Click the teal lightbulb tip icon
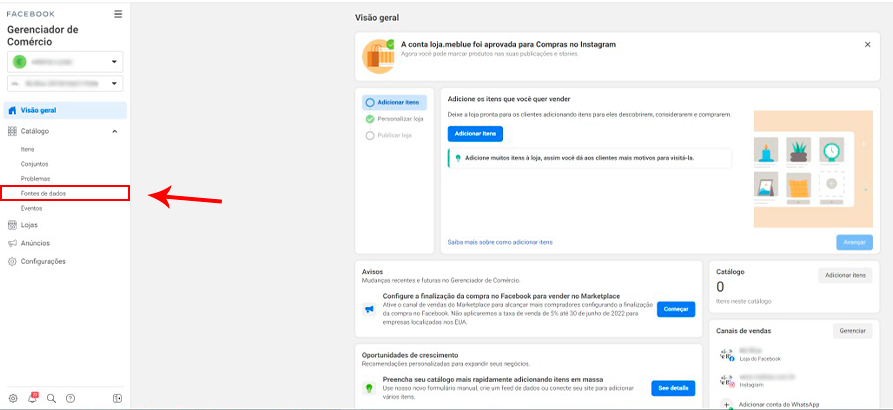 click(457, 158)
